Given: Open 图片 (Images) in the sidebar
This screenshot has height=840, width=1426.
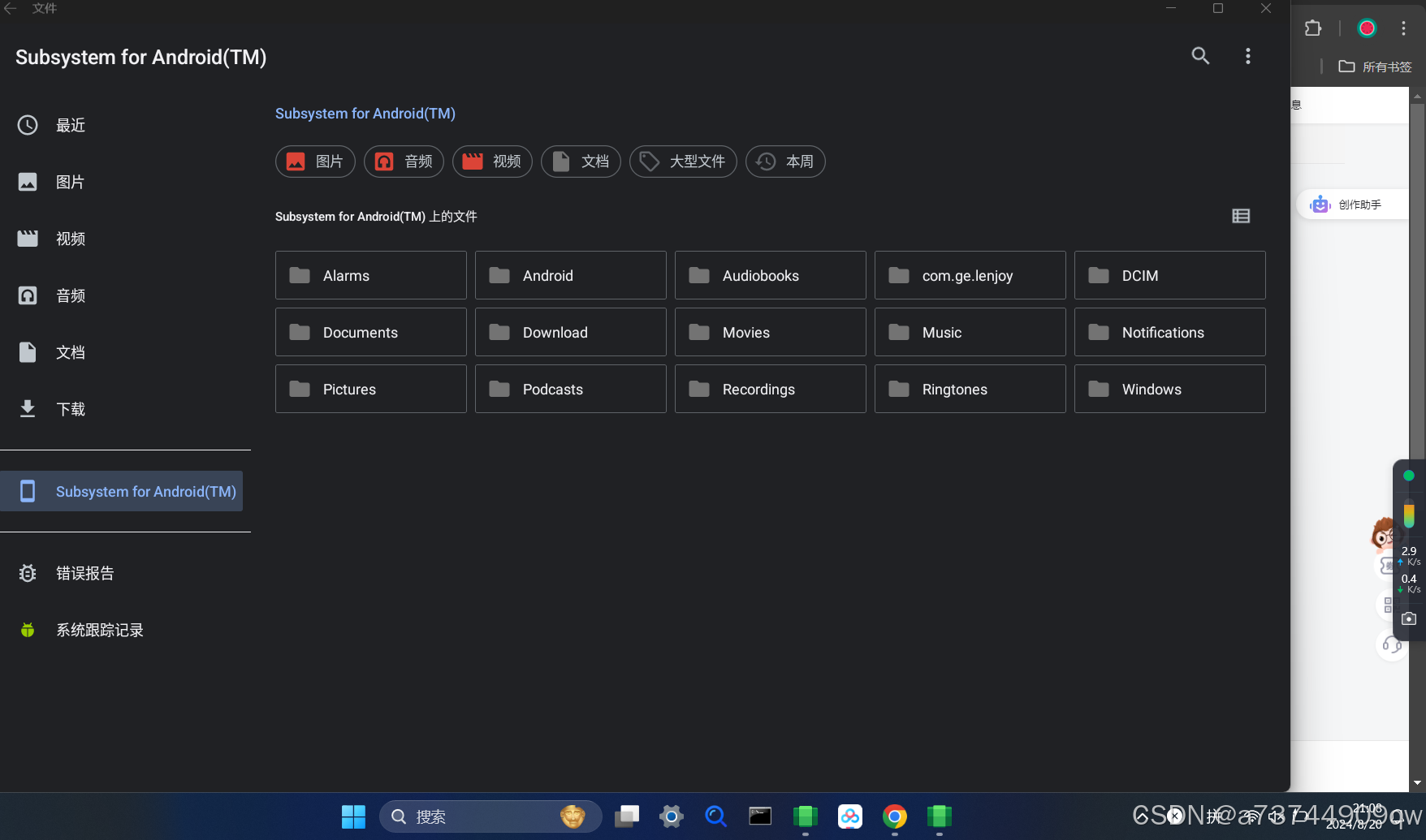Looking at the screenshot, I should pos(125,182).
